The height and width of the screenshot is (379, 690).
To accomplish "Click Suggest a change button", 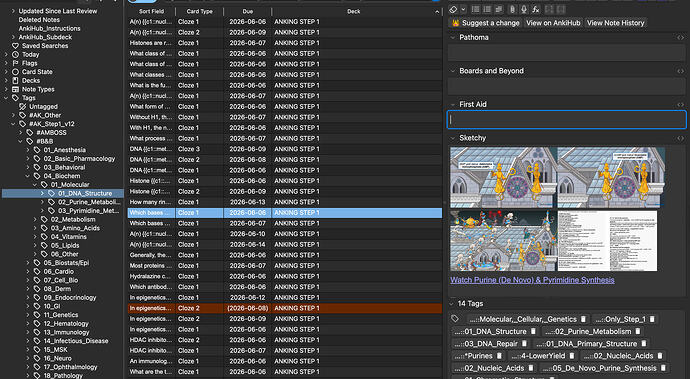I will click(485, 23).
